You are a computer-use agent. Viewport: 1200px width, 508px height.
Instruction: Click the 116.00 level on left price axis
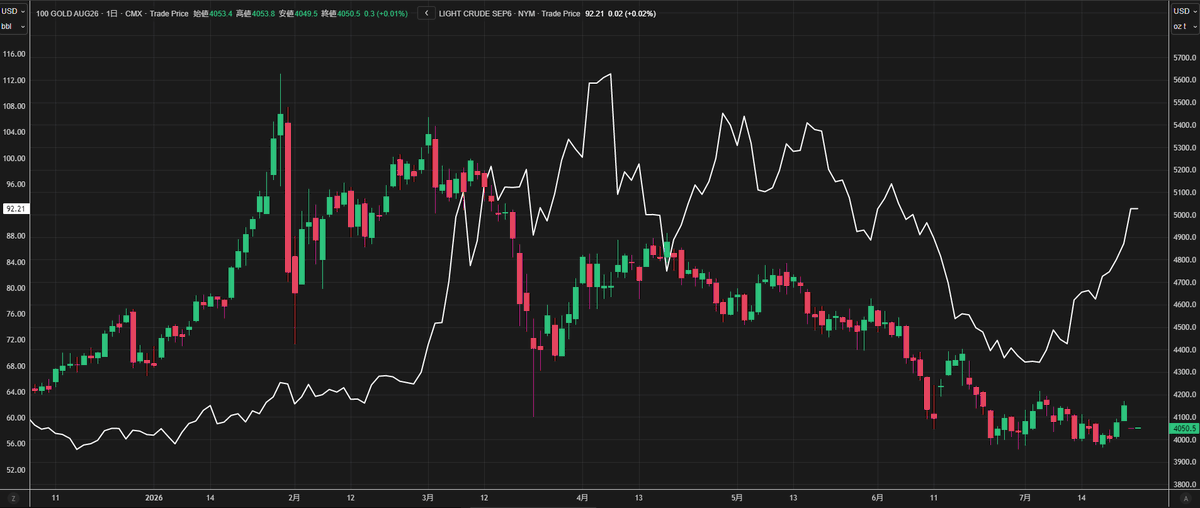pyautogui.click(x=14, y=54)
